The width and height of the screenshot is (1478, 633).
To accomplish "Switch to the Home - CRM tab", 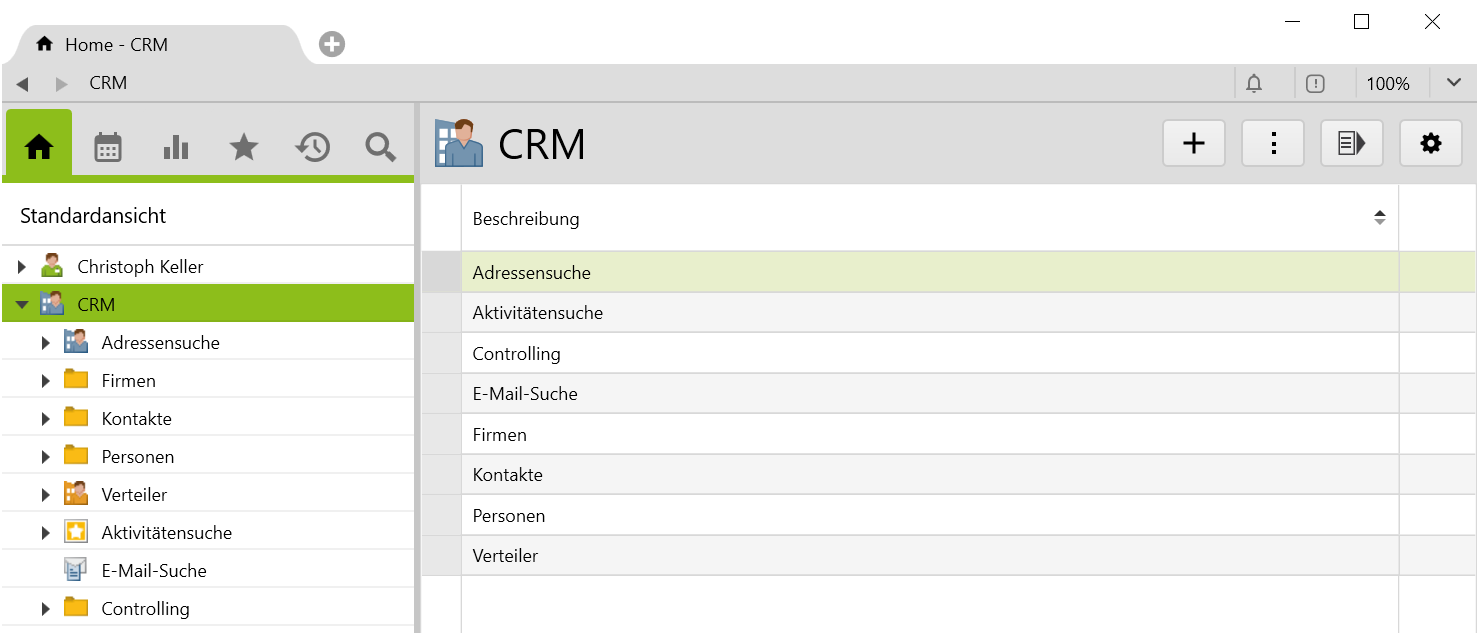I will click(116, 45).
